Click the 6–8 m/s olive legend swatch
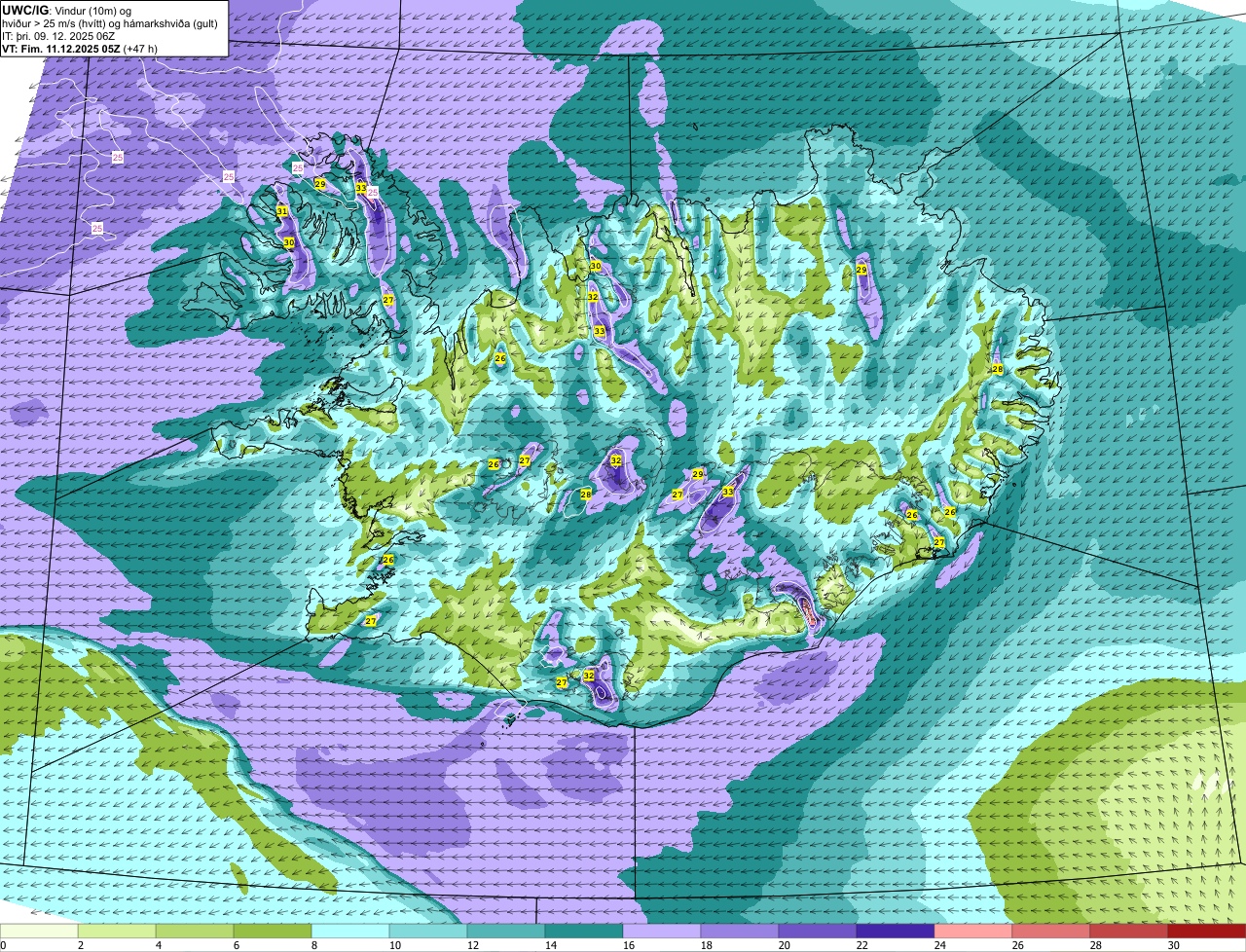This screenshot has height=952, width=1246. click(x=273, y=931)
